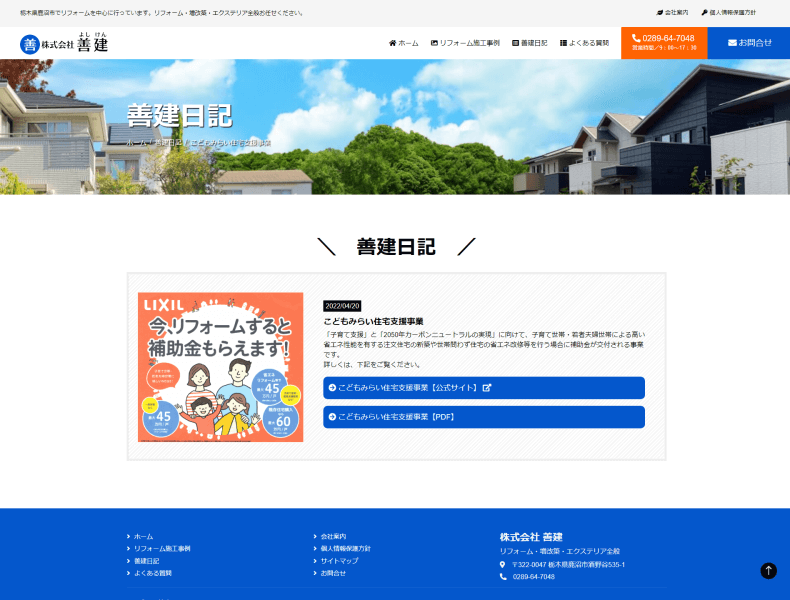Click the footer address 〒322-0047
790x600 pixels.
tap(568, 565)
